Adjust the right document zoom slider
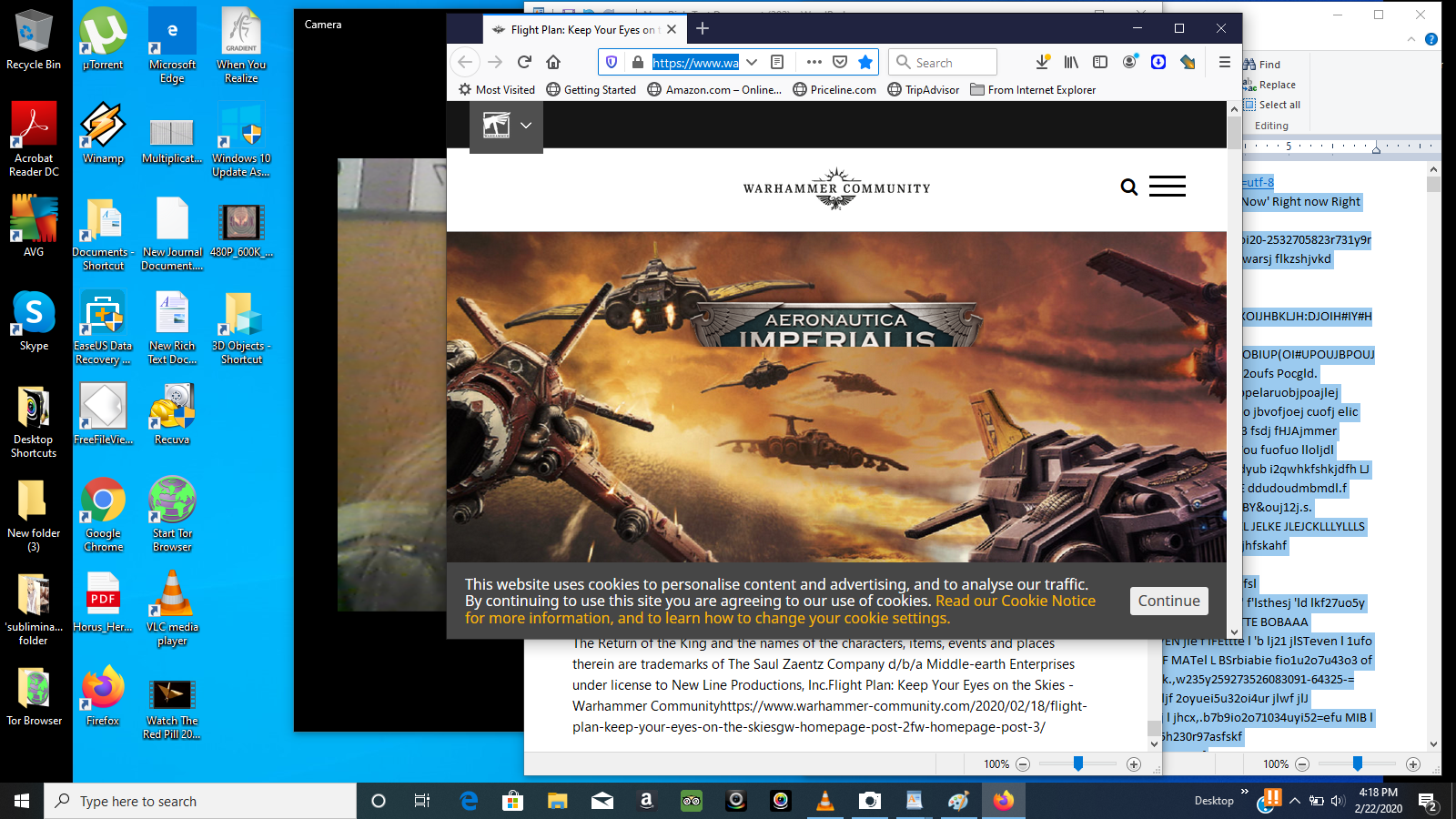Image resolution: width=1456 pixels, height=819 pixels. click(x=1358, y=764)
